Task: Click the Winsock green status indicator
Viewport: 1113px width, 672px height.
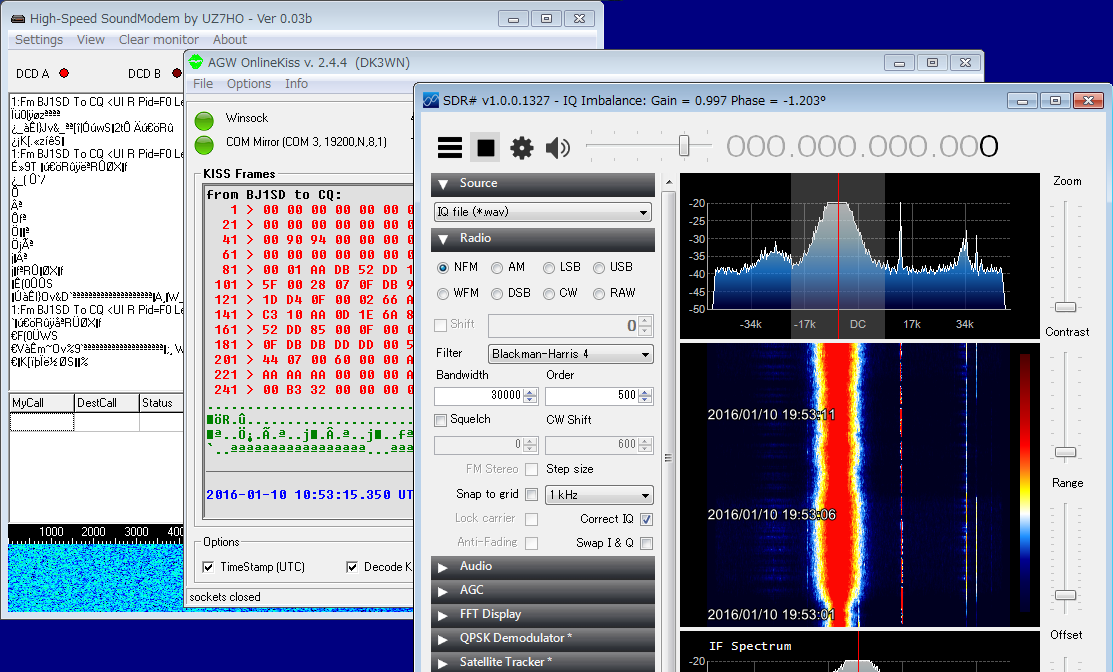Action: tap(204, 121)
